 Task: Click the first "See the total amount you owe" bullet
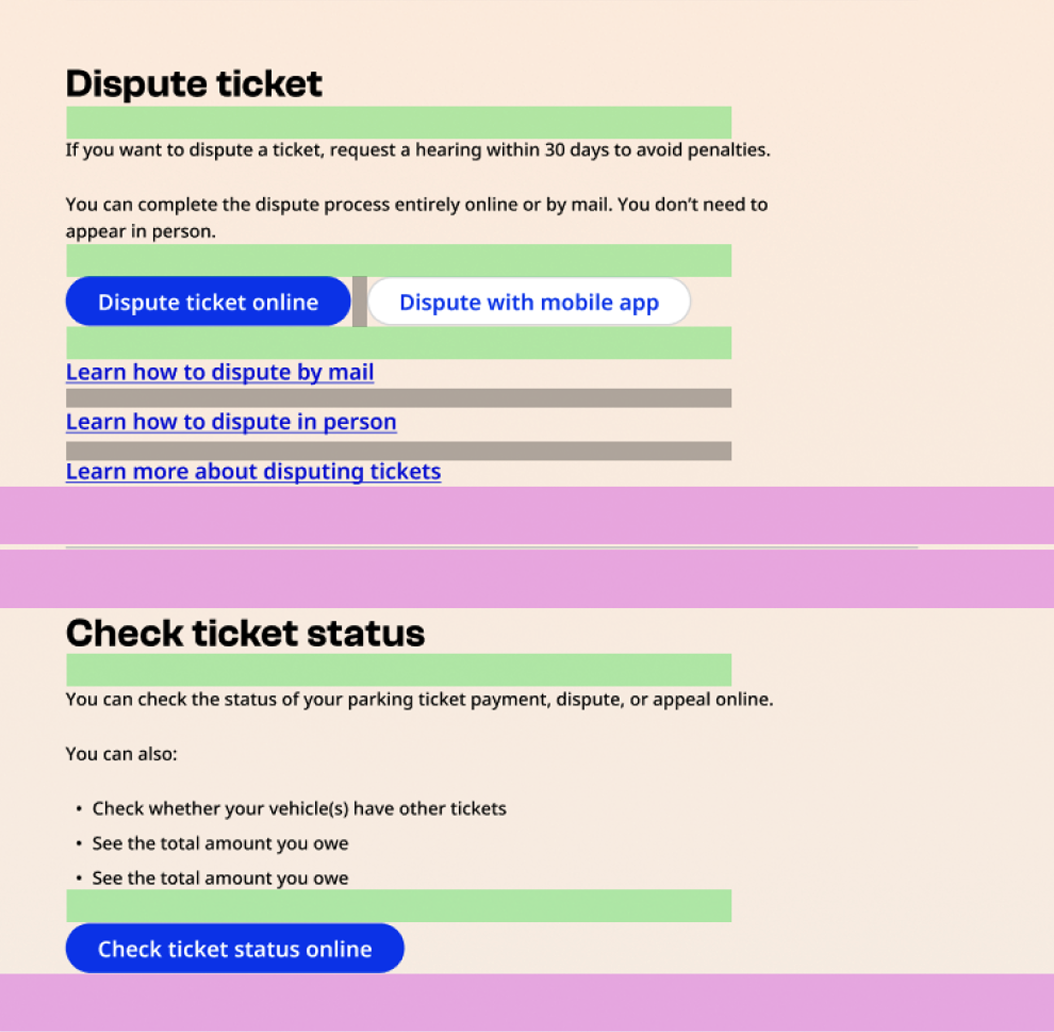pos(220,843)
